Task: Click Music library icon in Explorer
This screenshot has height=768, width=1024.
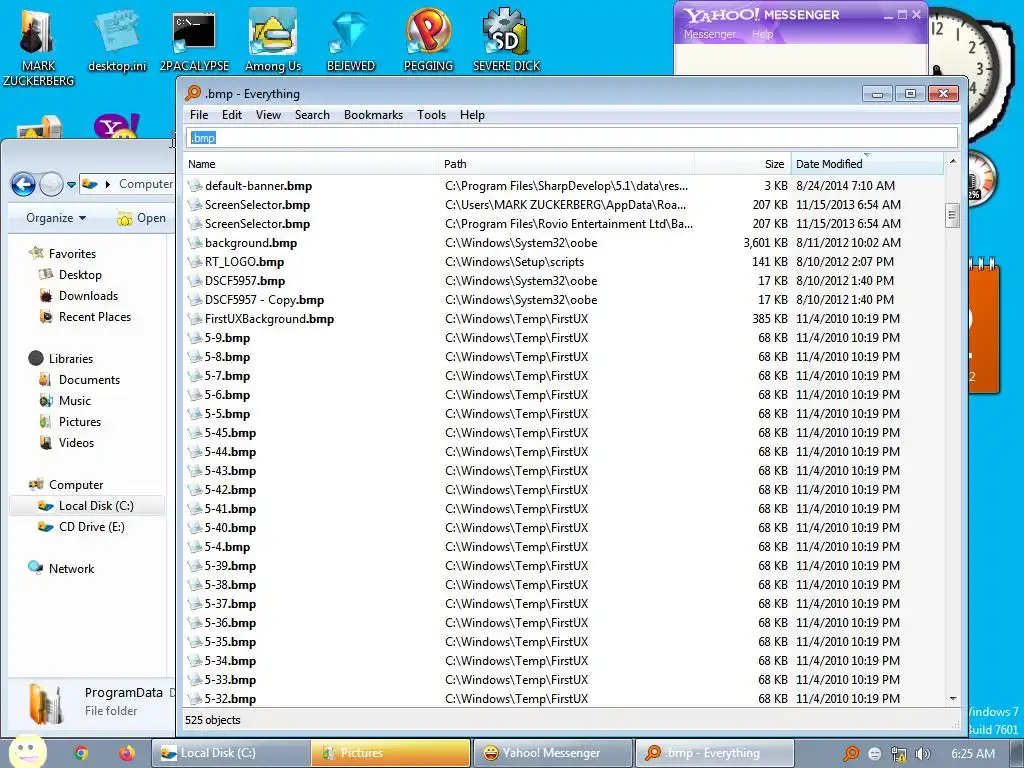Action: coord(46,400)
